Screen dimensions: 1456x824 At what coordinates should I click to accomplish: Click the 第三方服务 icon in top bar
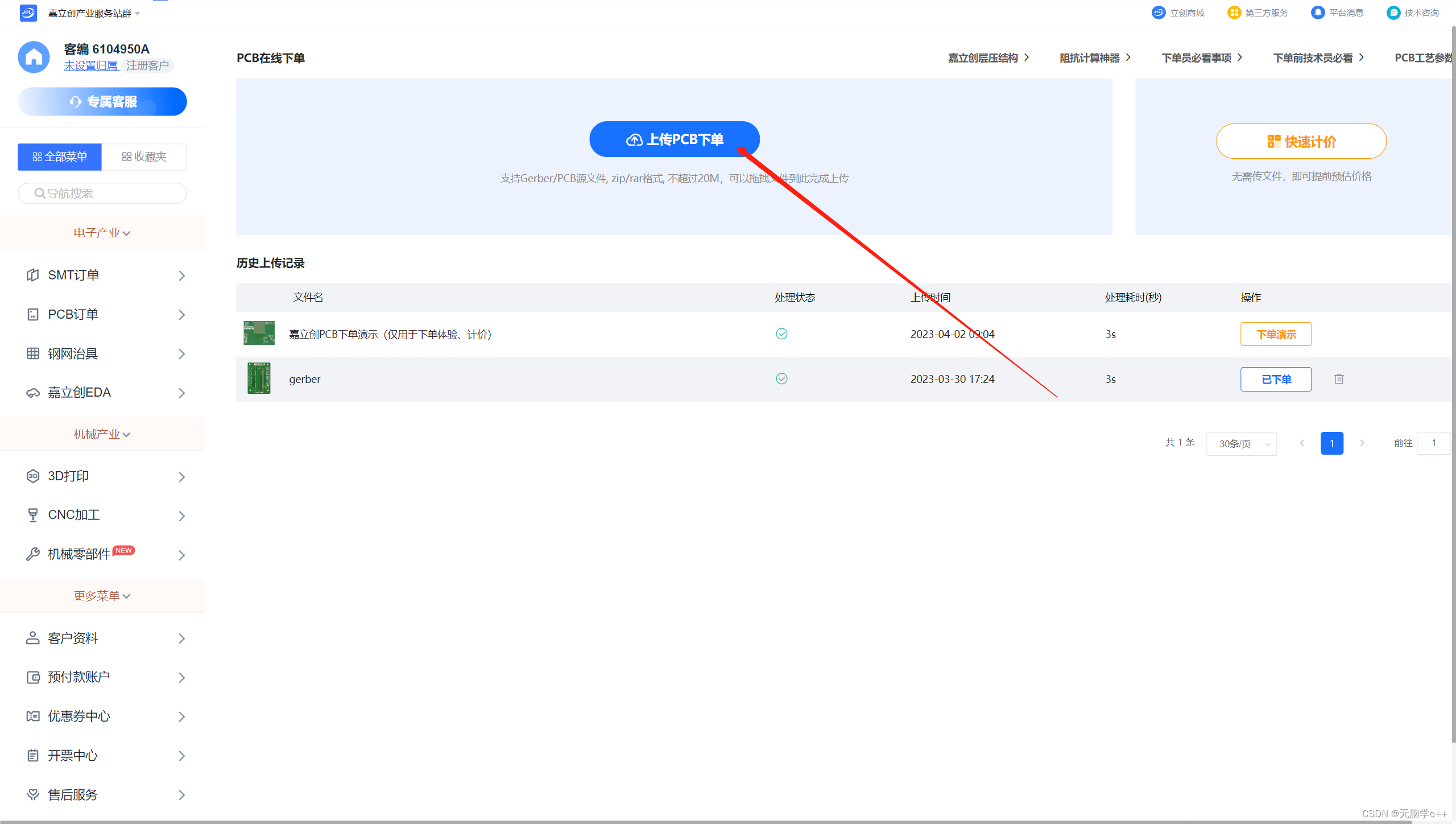point(1234,13)
